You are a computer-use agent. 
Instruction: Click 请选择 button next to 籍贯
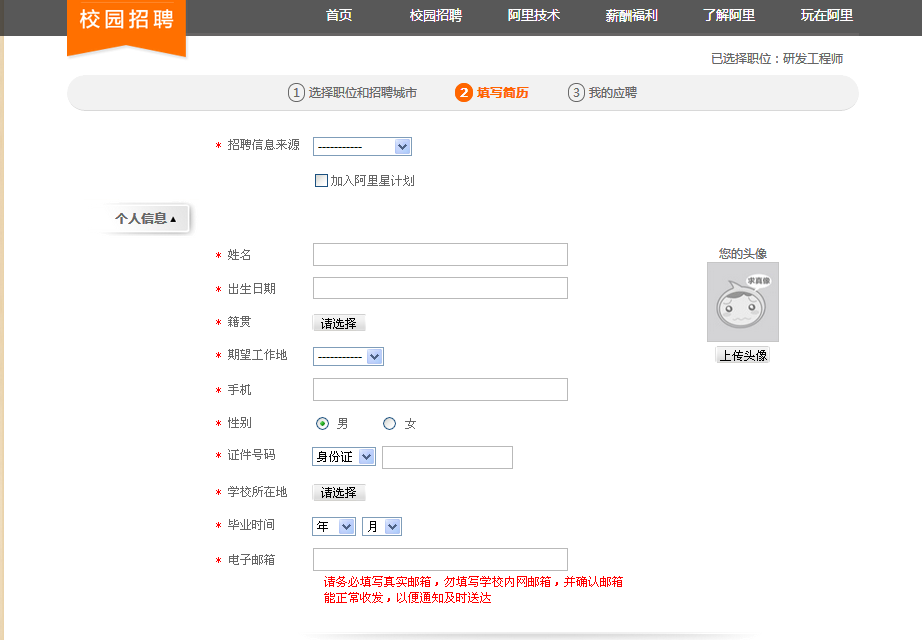(x=339, y=323)
